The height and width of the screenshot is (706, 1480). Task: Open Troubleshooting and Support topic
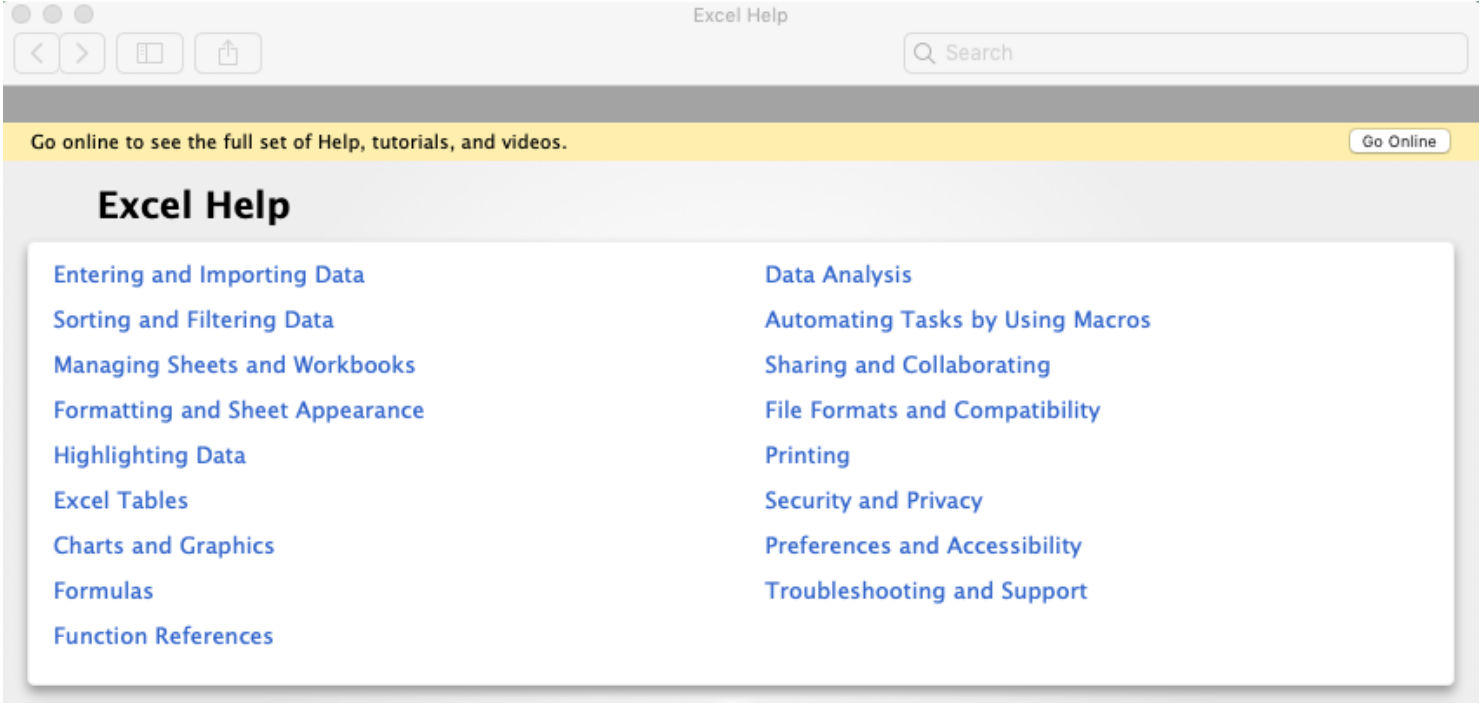pyautogui.click(x=926, y=591)
